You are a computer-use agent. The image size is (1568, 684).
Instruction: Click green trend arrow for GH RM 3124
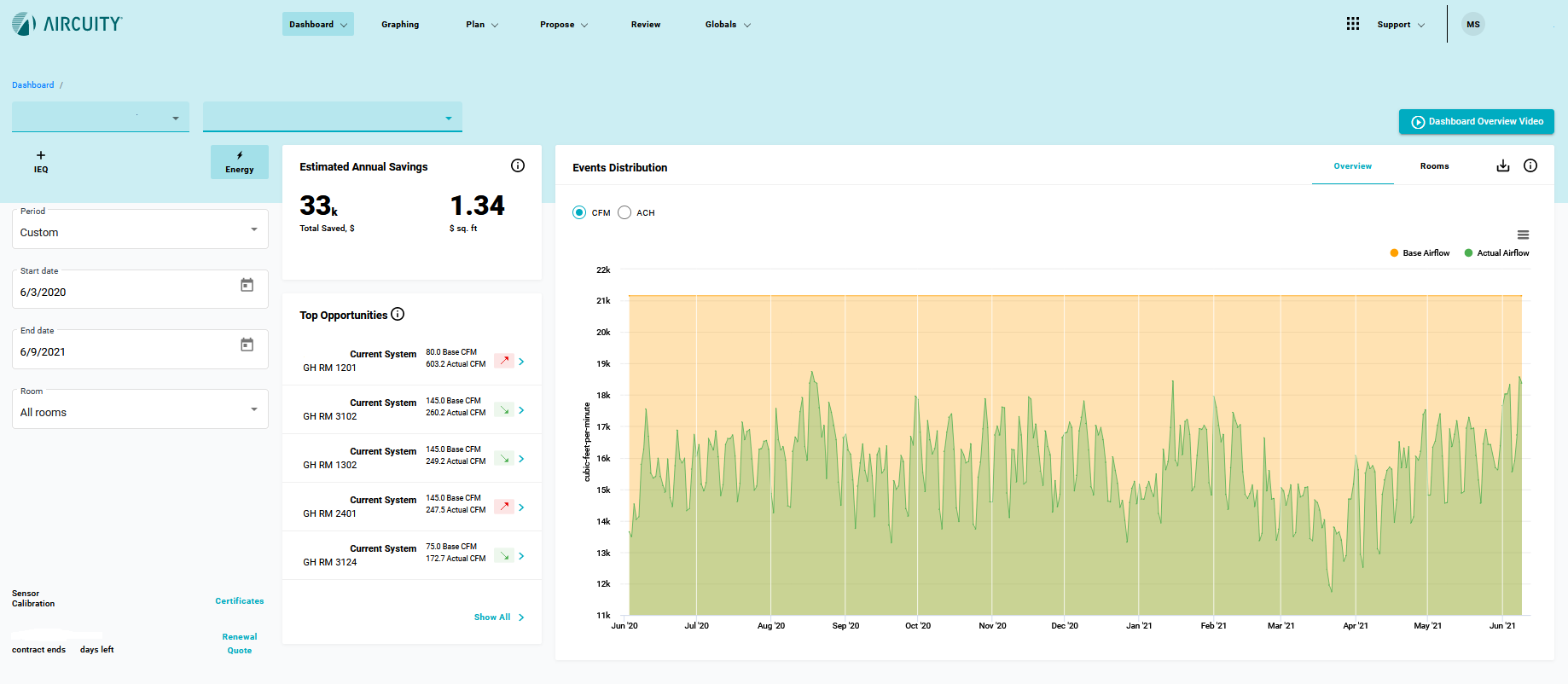504,555
